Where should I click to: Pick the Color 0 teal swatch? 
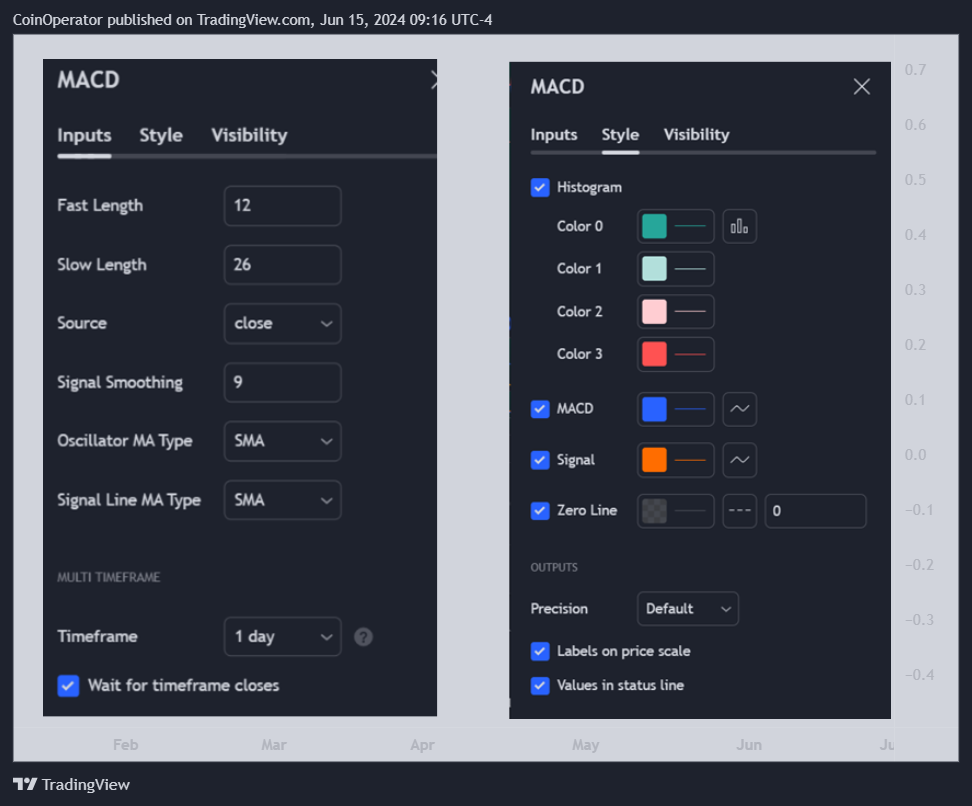tap(654, 226)
